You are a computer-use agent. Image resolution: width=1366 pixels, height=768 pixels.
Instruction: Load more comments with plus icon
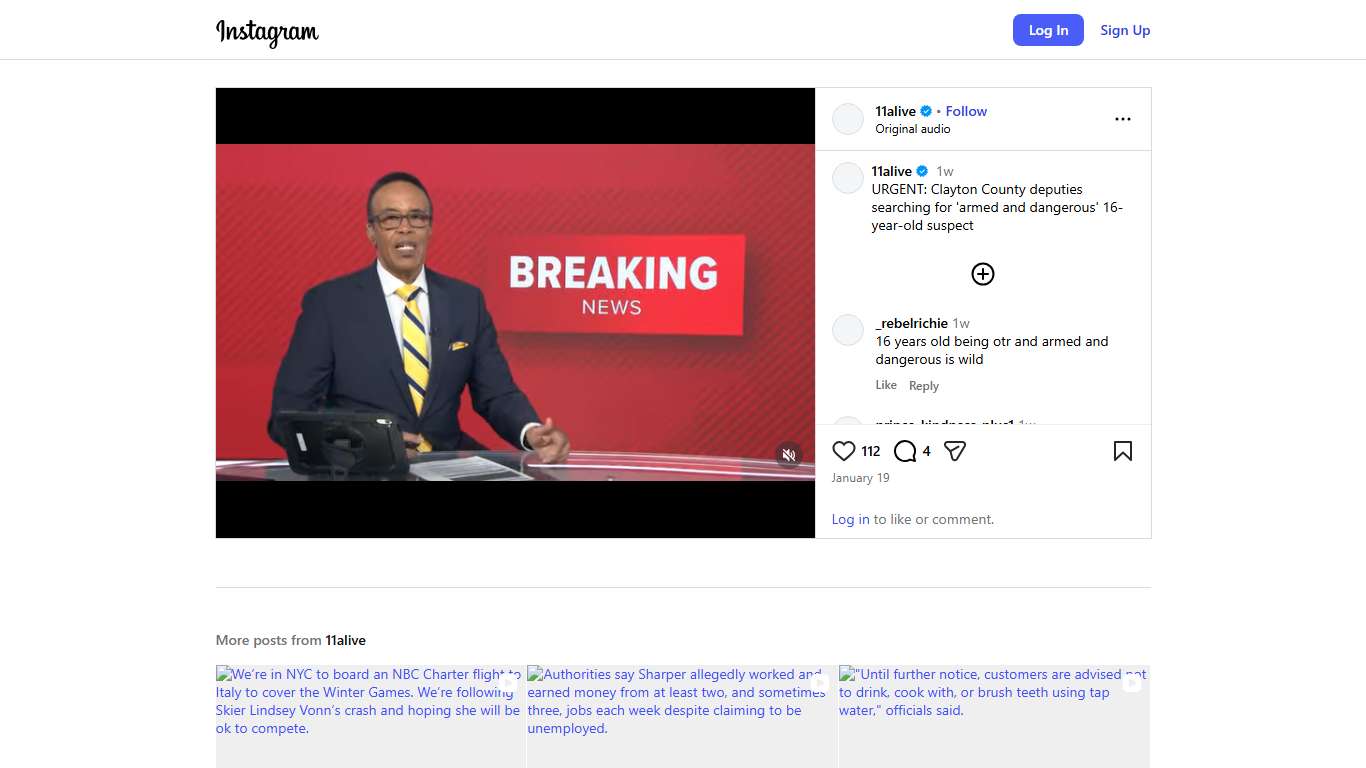pos(982,274)
